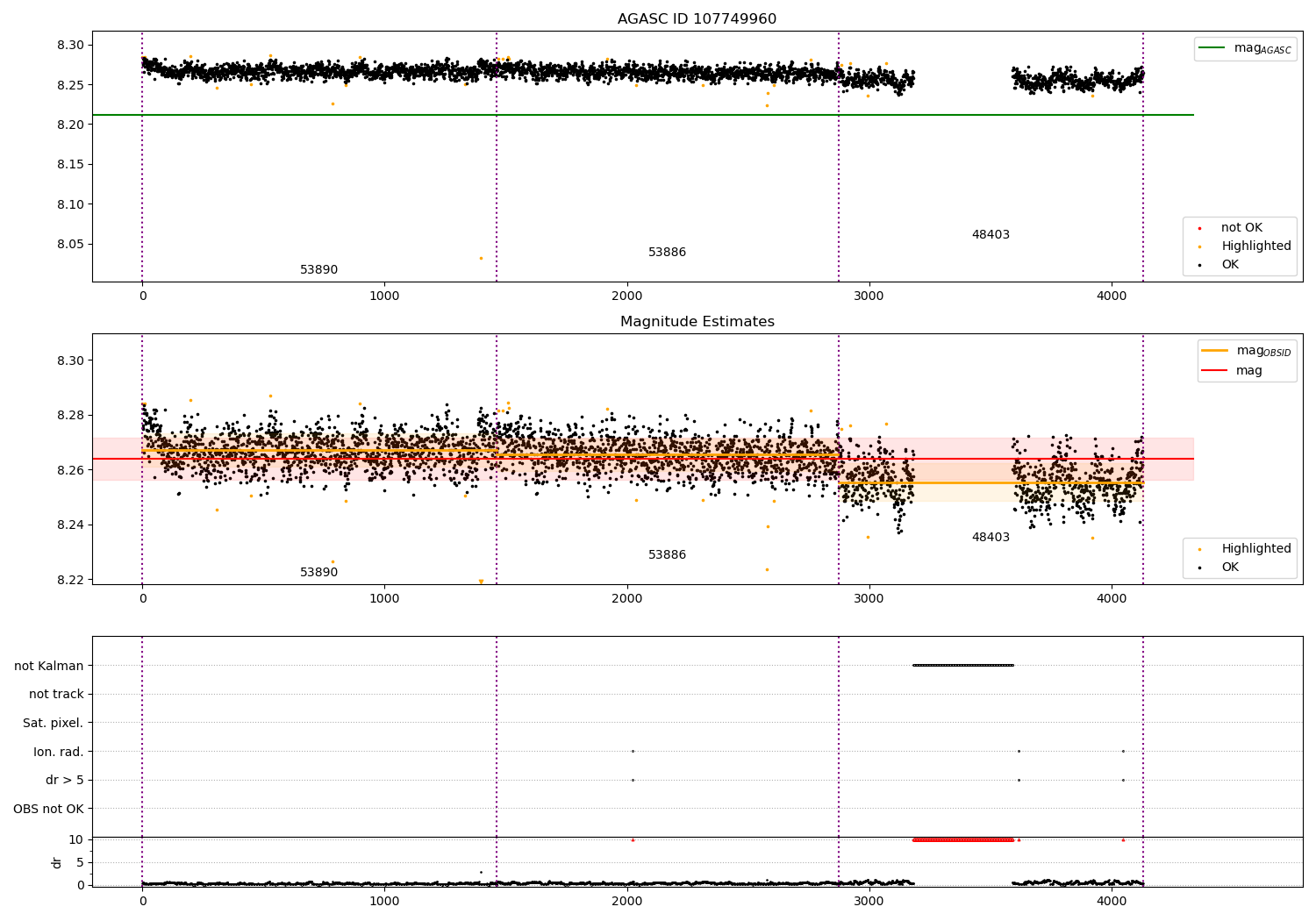The width and height of the screenshot is (1316, 921).
Task: Click the 'dr > 5' row label
Action: (65, 781)
